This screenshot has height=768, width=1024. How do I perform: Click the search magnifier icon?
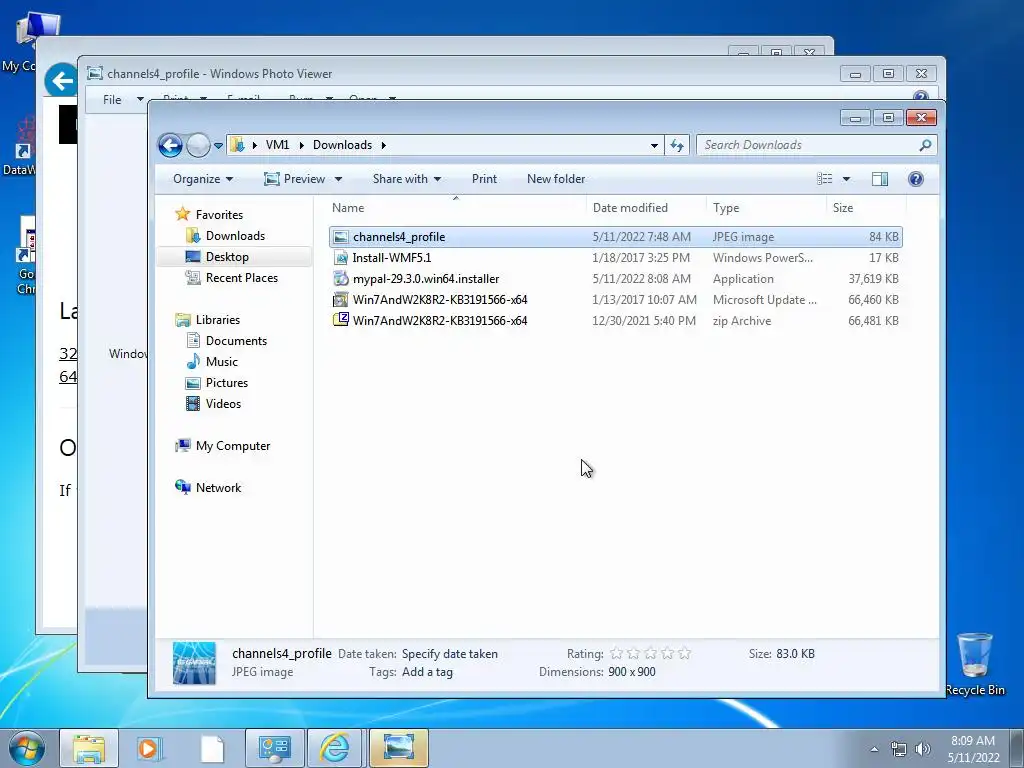click(x=925, y=145)
